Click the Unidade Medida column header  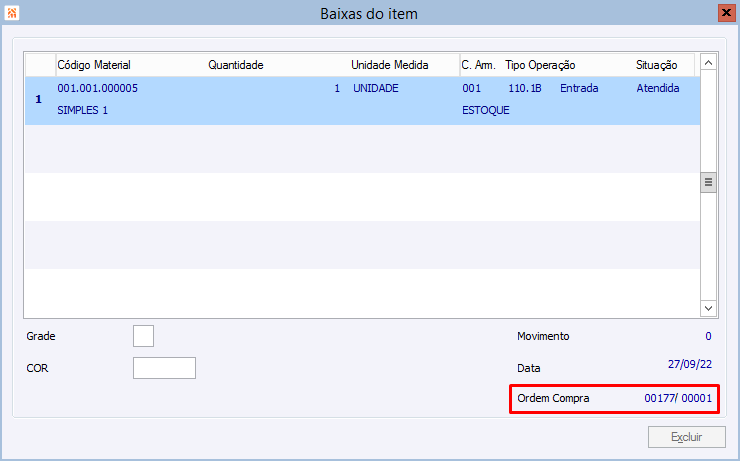pos(390,65)
